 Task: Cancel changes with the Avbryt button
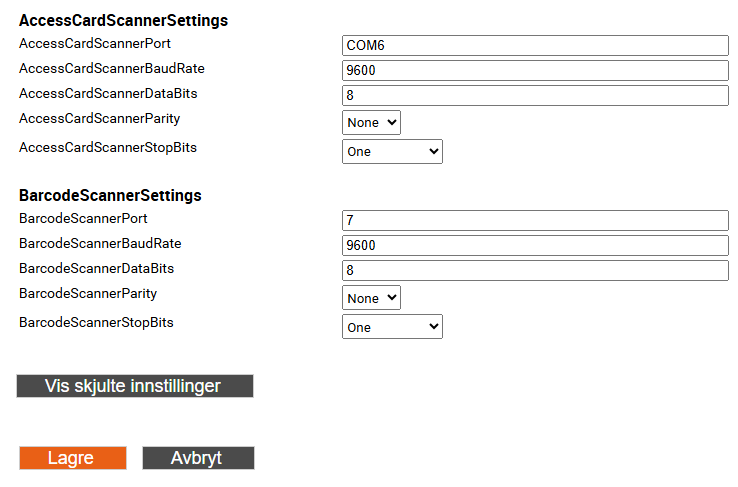coord(198,458)
